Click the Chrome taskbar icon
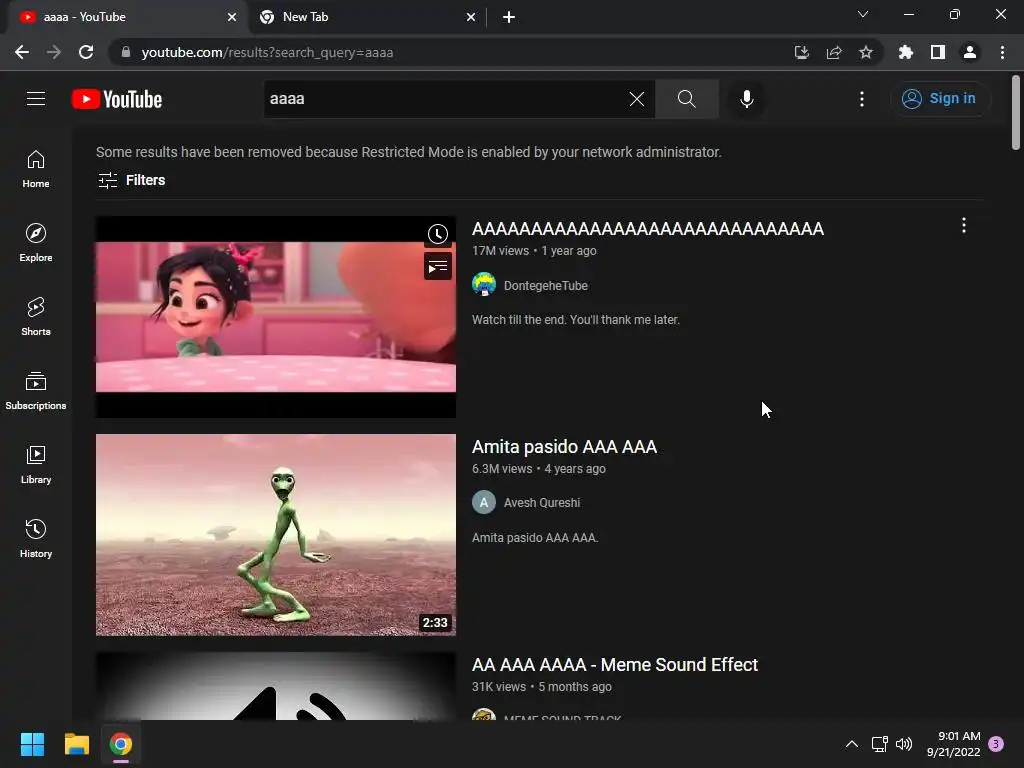1024x768 pixels. coord(121,744)
